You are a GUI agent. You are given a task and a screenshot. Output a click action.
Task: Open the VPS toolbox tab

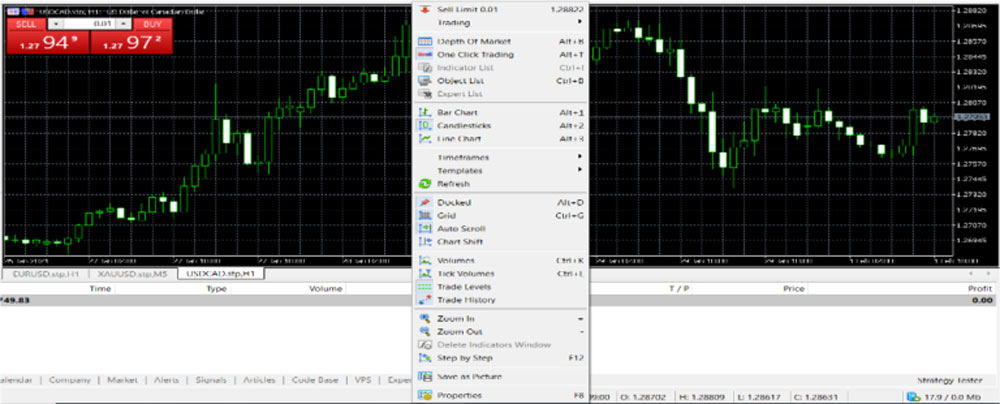pyautogui.click(x=364, y=380)
